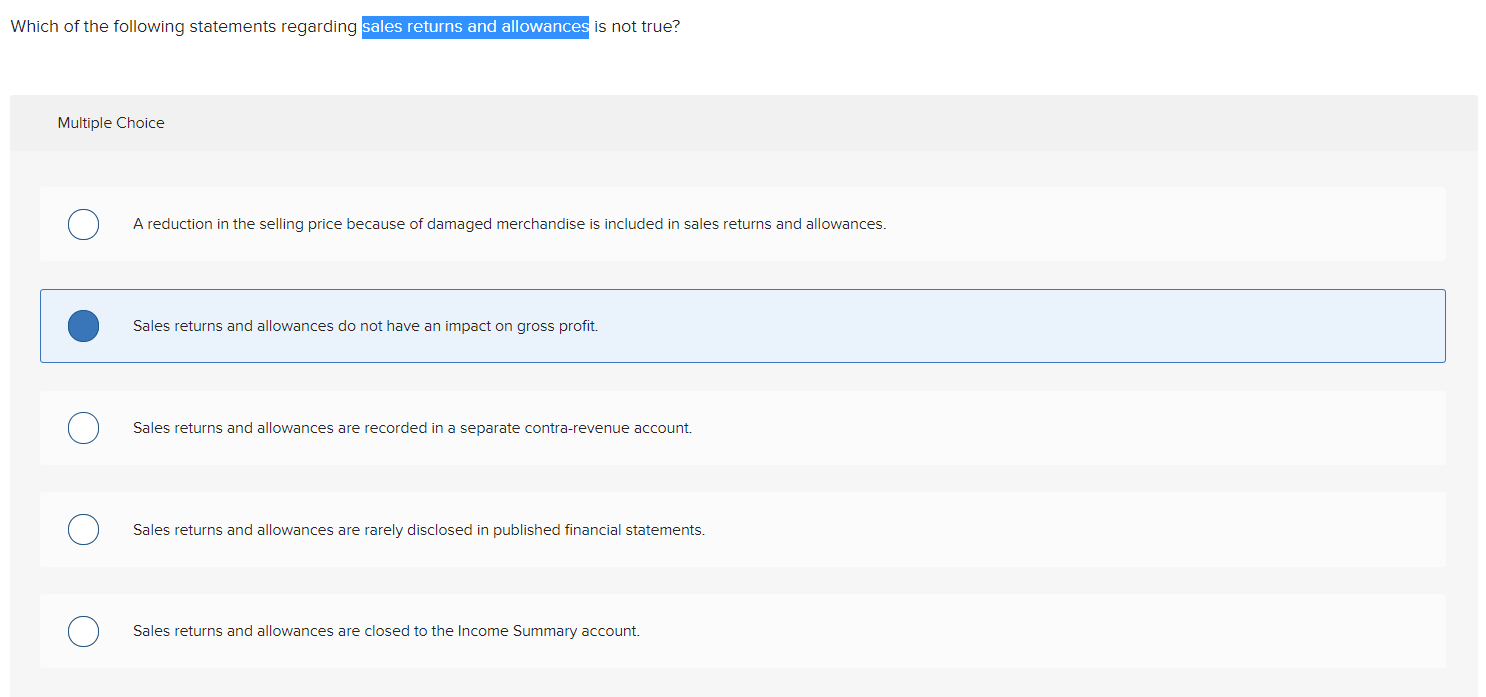Deselect the filled radio button on gross profit answer

coord(83,325)
